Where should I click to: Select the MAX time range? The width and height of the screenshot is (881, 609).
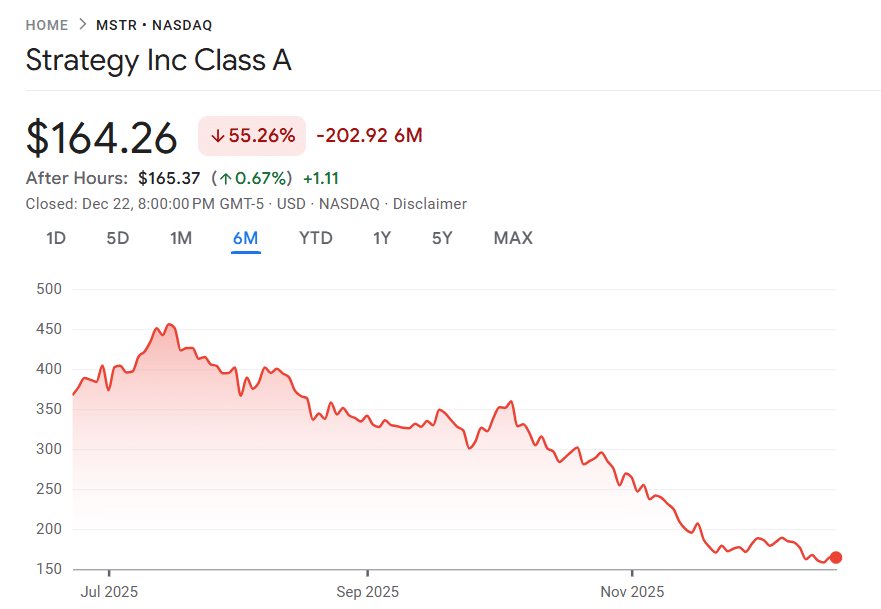(x=512, y=238)
